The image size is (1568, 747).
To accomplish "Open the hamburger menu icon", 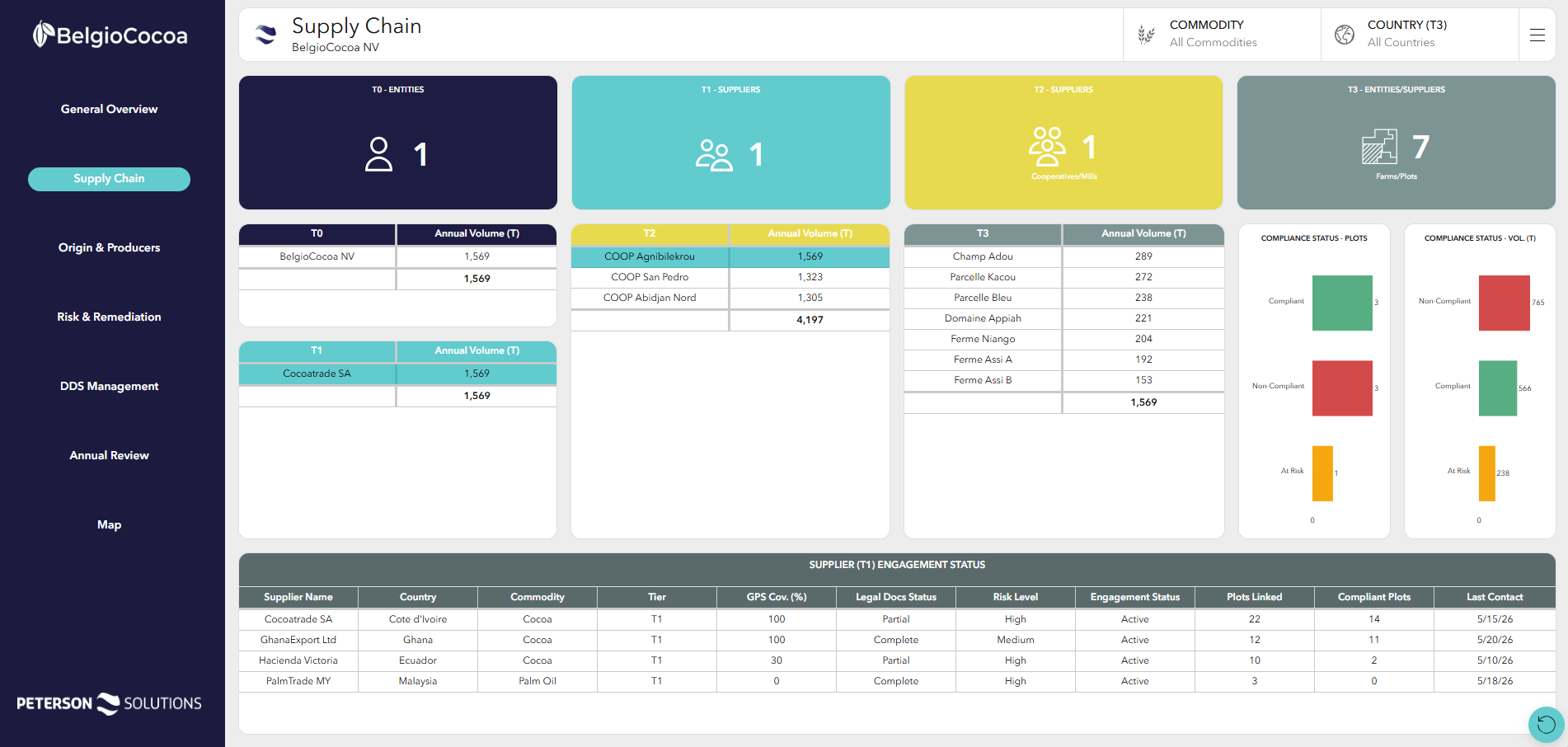I will click(x=1537, y=35).
